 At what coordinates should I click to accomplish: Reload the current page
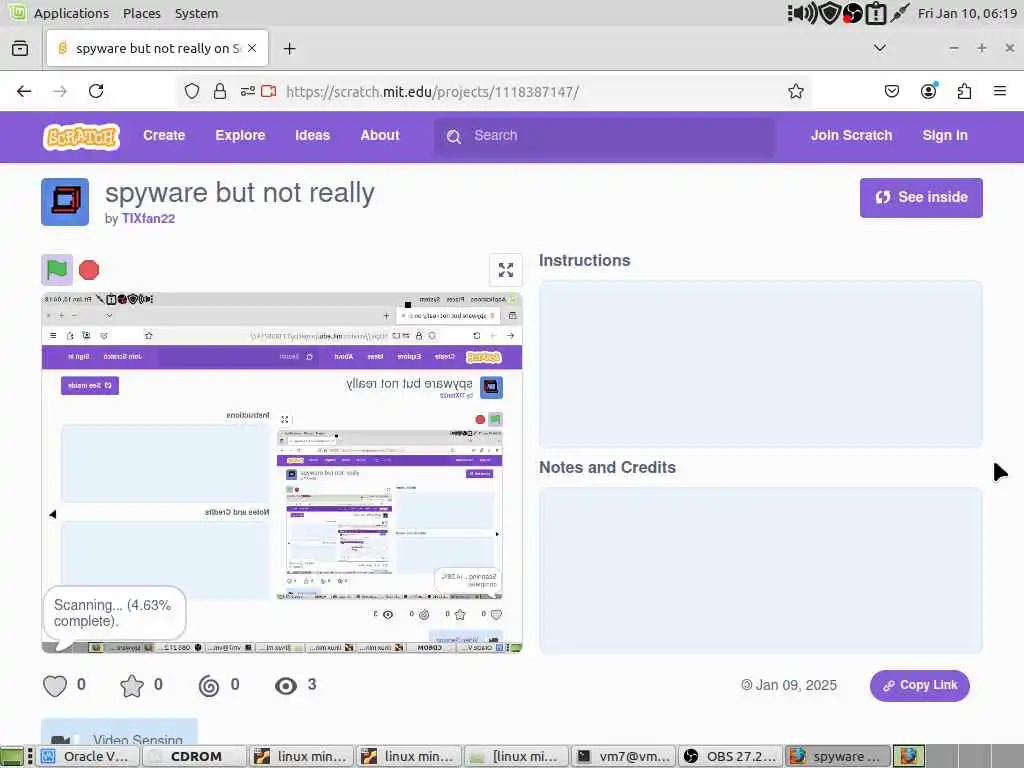point(96,91)
